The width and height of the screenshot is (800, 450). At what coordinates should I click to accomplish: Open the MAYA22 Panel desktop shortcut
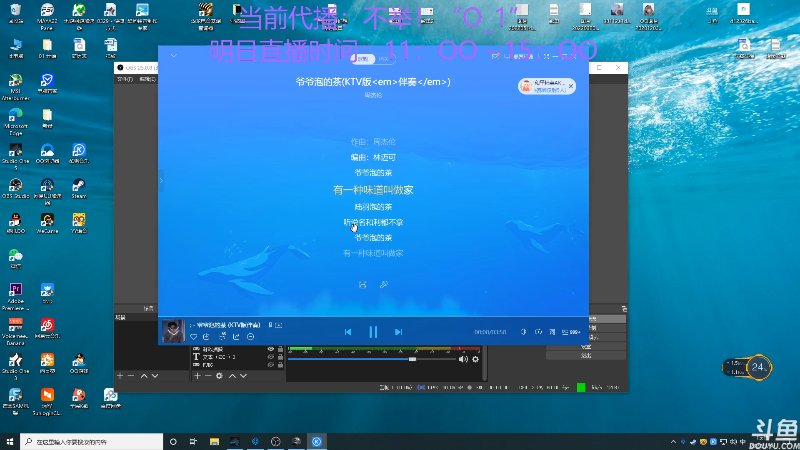pos(47,16)
